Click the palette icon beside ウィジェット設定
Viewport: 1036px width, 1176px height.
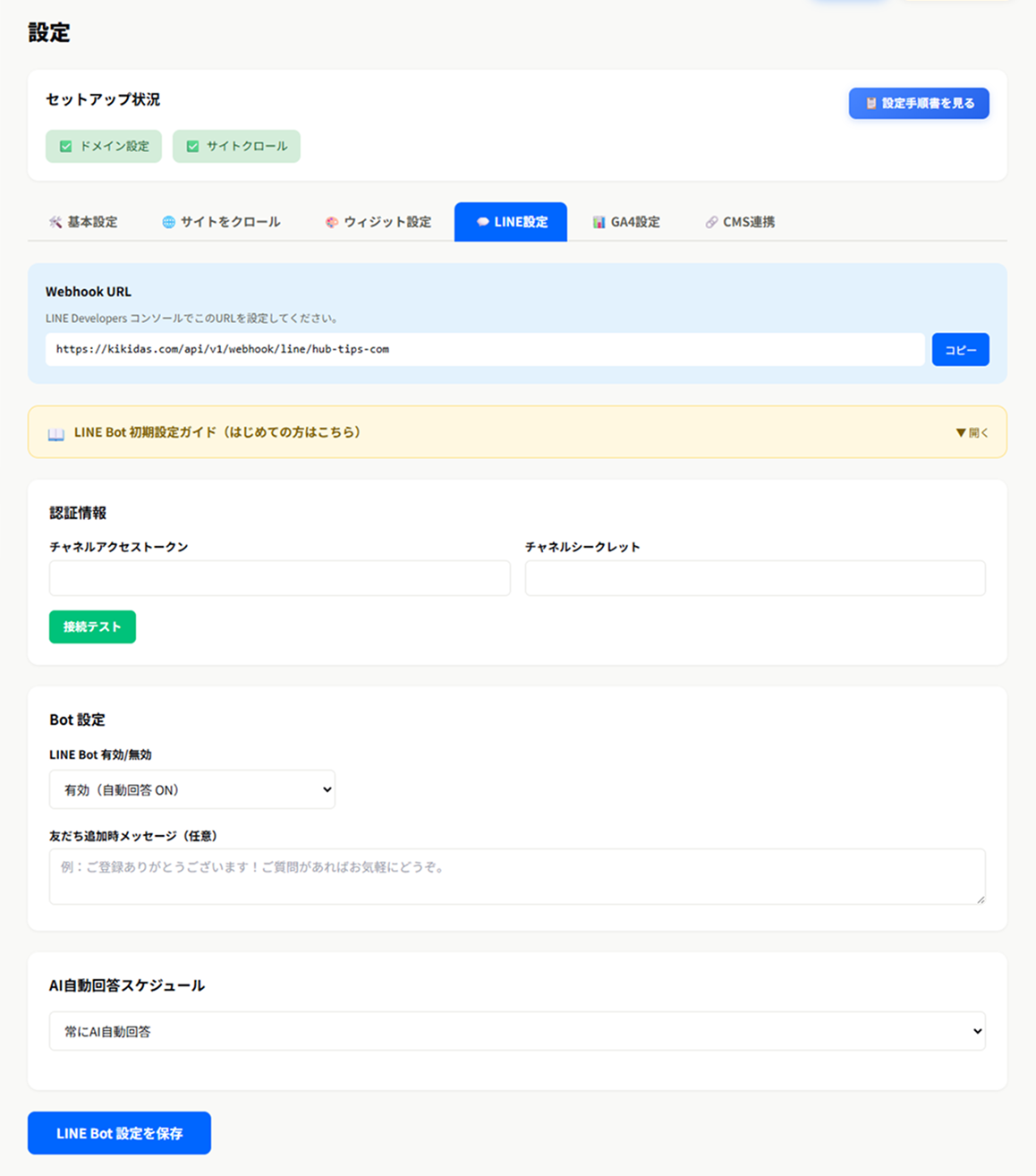[x=332, y=222]
